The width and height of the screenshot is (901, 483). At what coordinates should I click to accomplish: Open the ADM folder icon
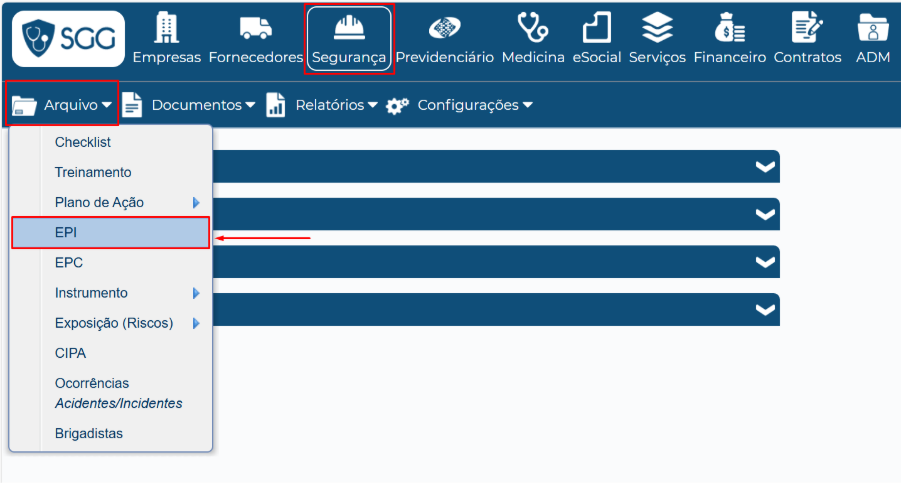(873, 28)
